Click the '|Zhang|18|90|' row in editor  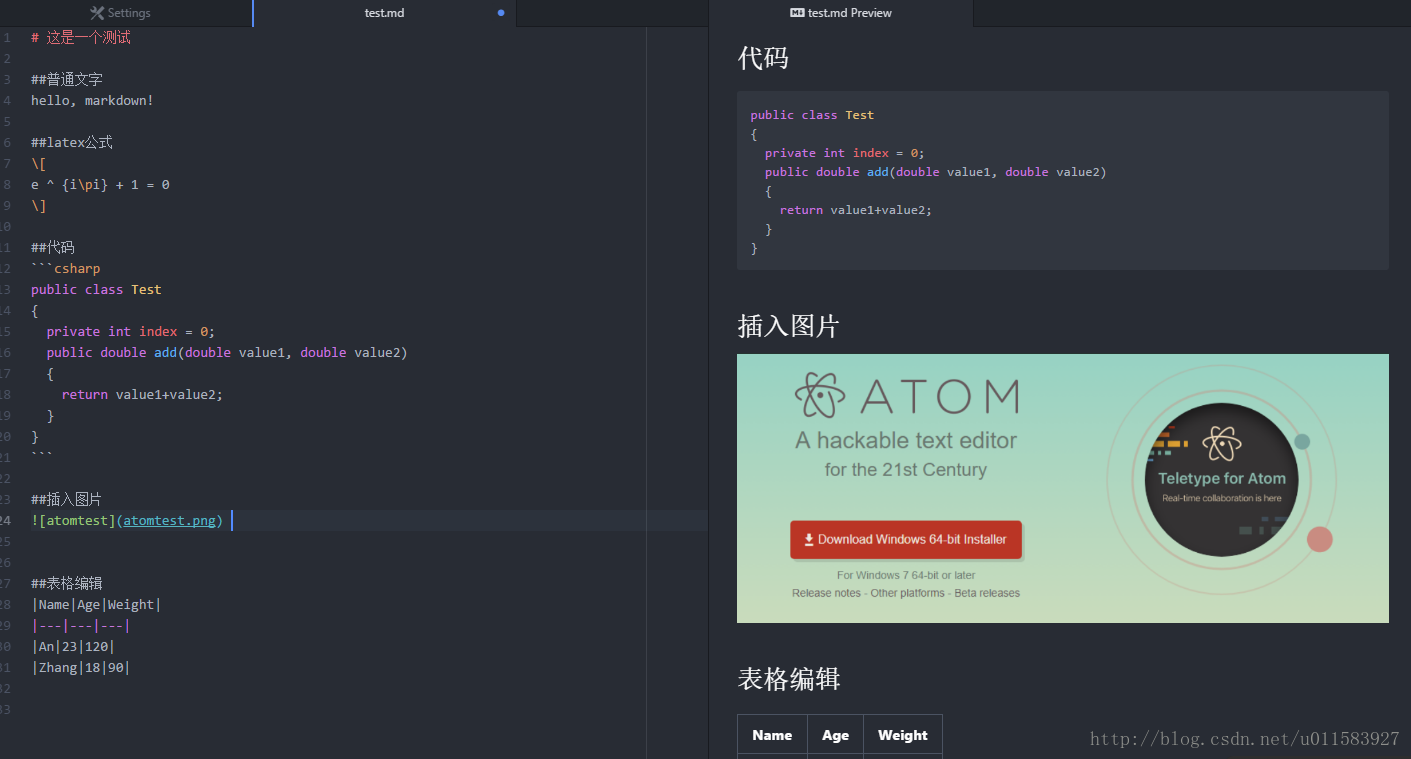[x=81, y=667]
